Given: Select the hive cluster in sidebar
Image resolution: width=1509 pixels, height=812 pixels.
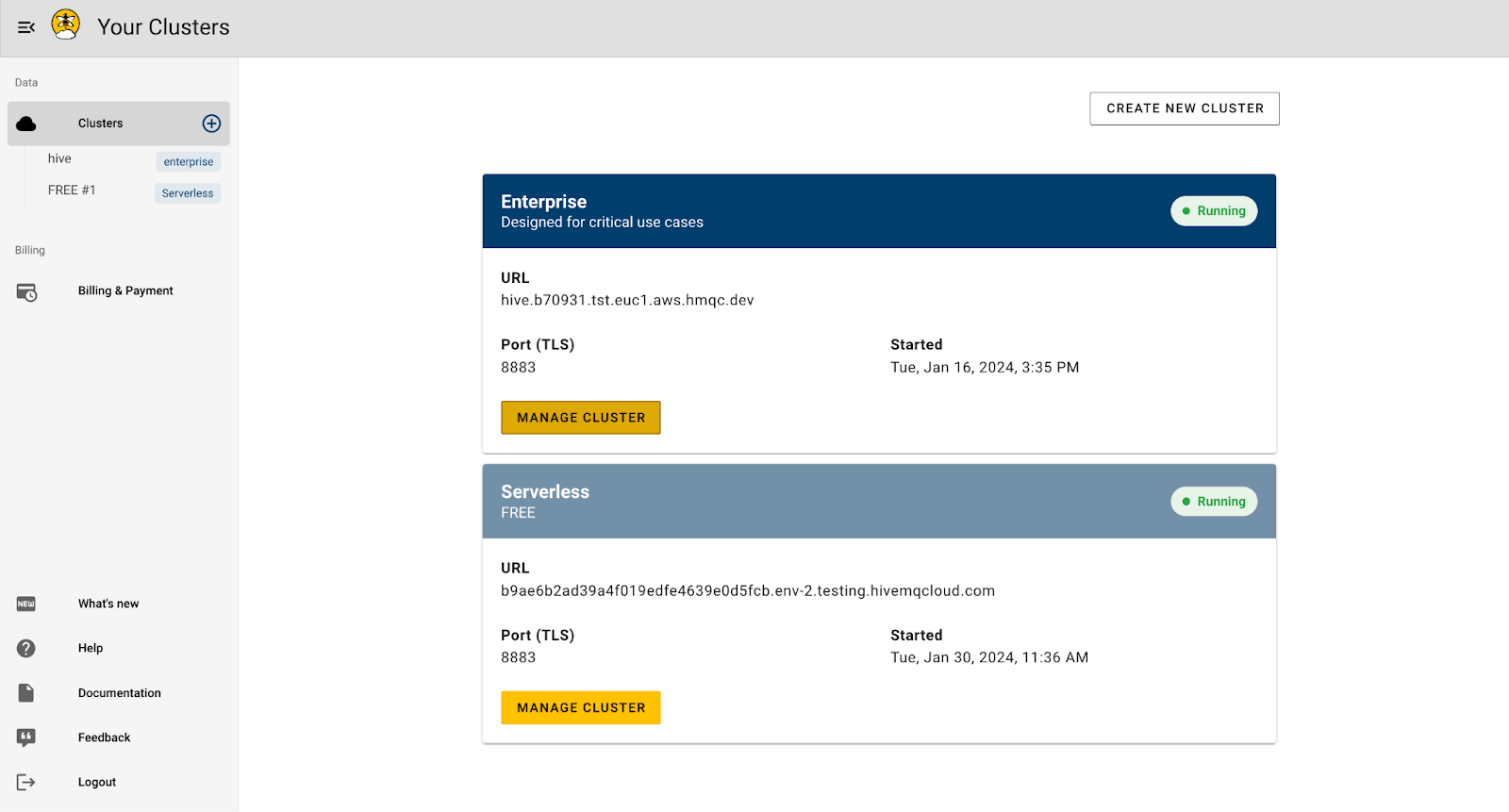Looking at the screenshot, I should click(x=59, y=158).
